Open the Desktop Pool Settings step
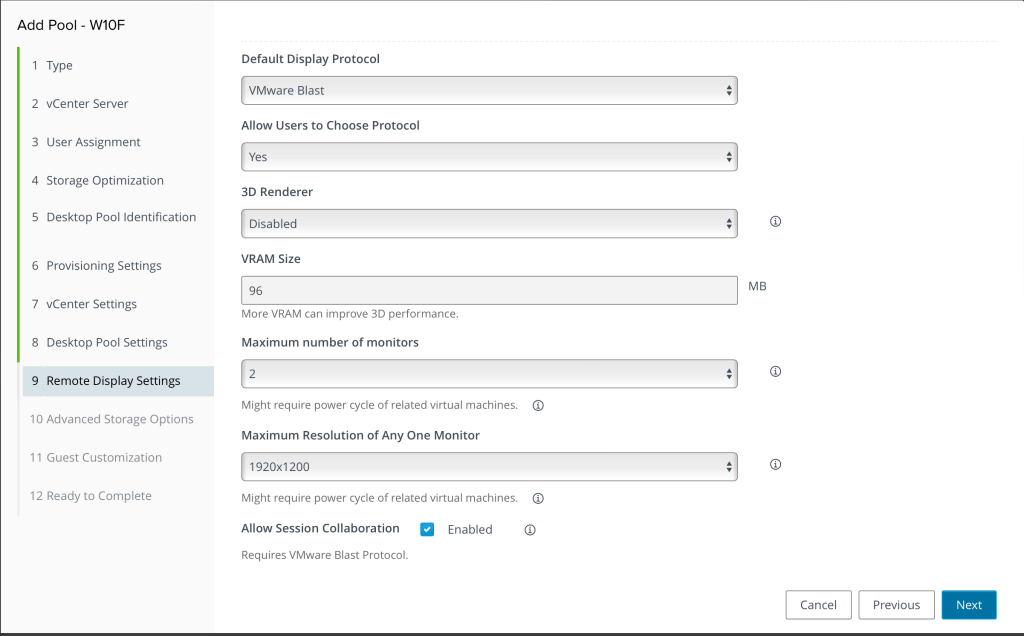 (x=106, y=342)
